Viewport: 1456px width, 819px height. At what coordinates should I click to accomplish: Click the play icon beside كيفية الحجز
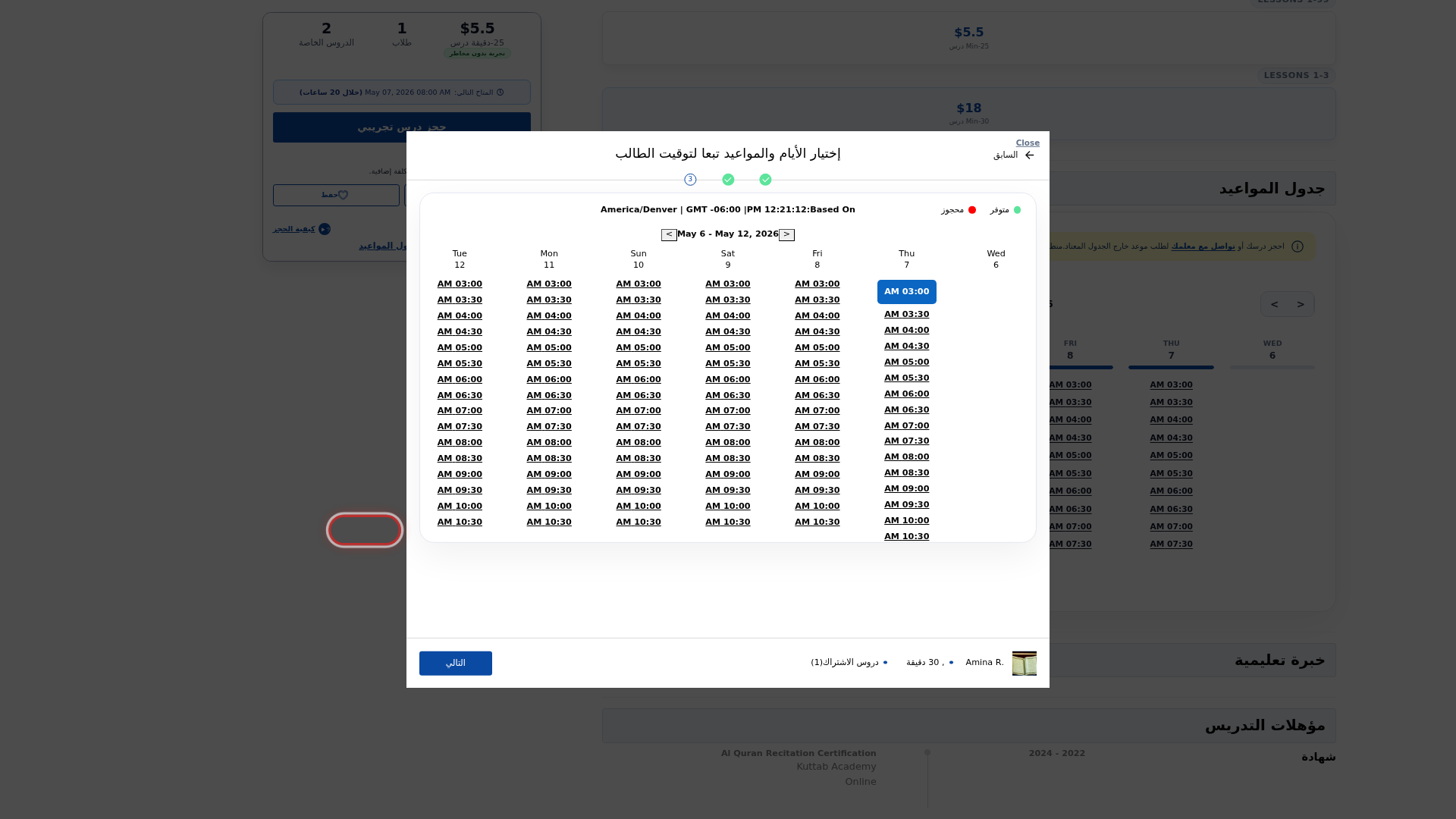[325, 229]
